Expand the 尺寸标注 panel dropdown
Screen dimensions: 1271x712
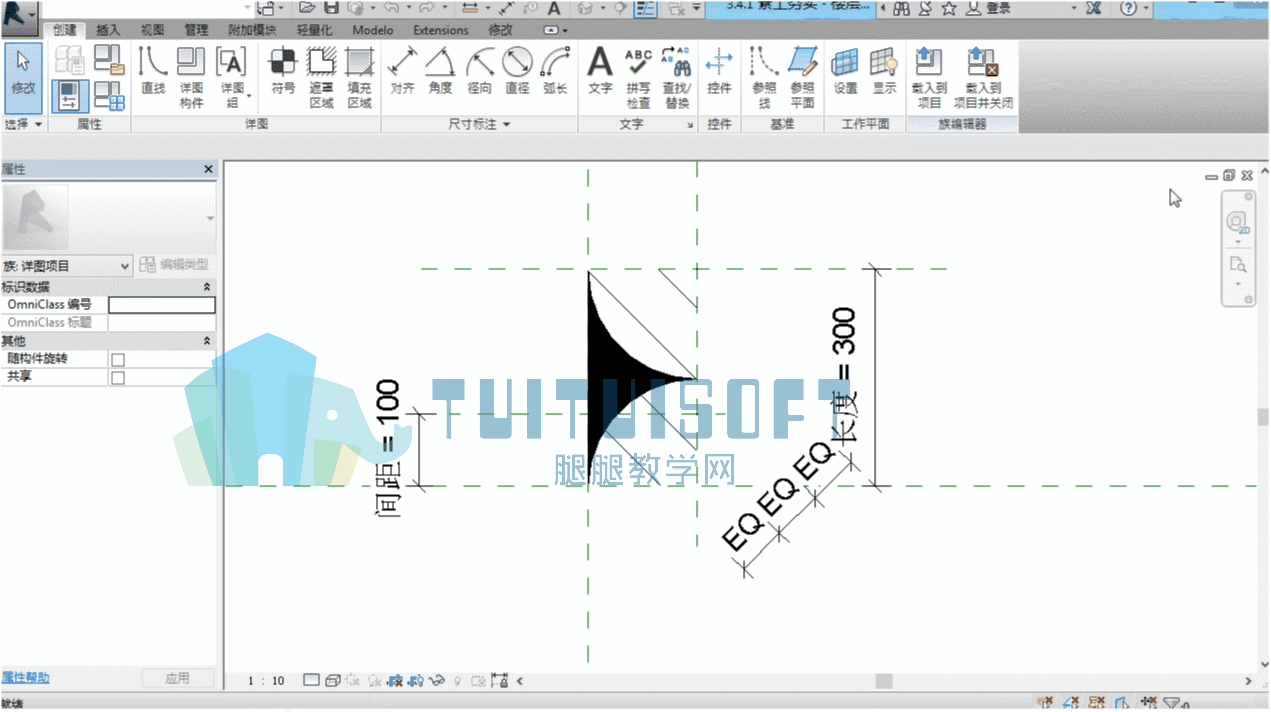(479, 125)
